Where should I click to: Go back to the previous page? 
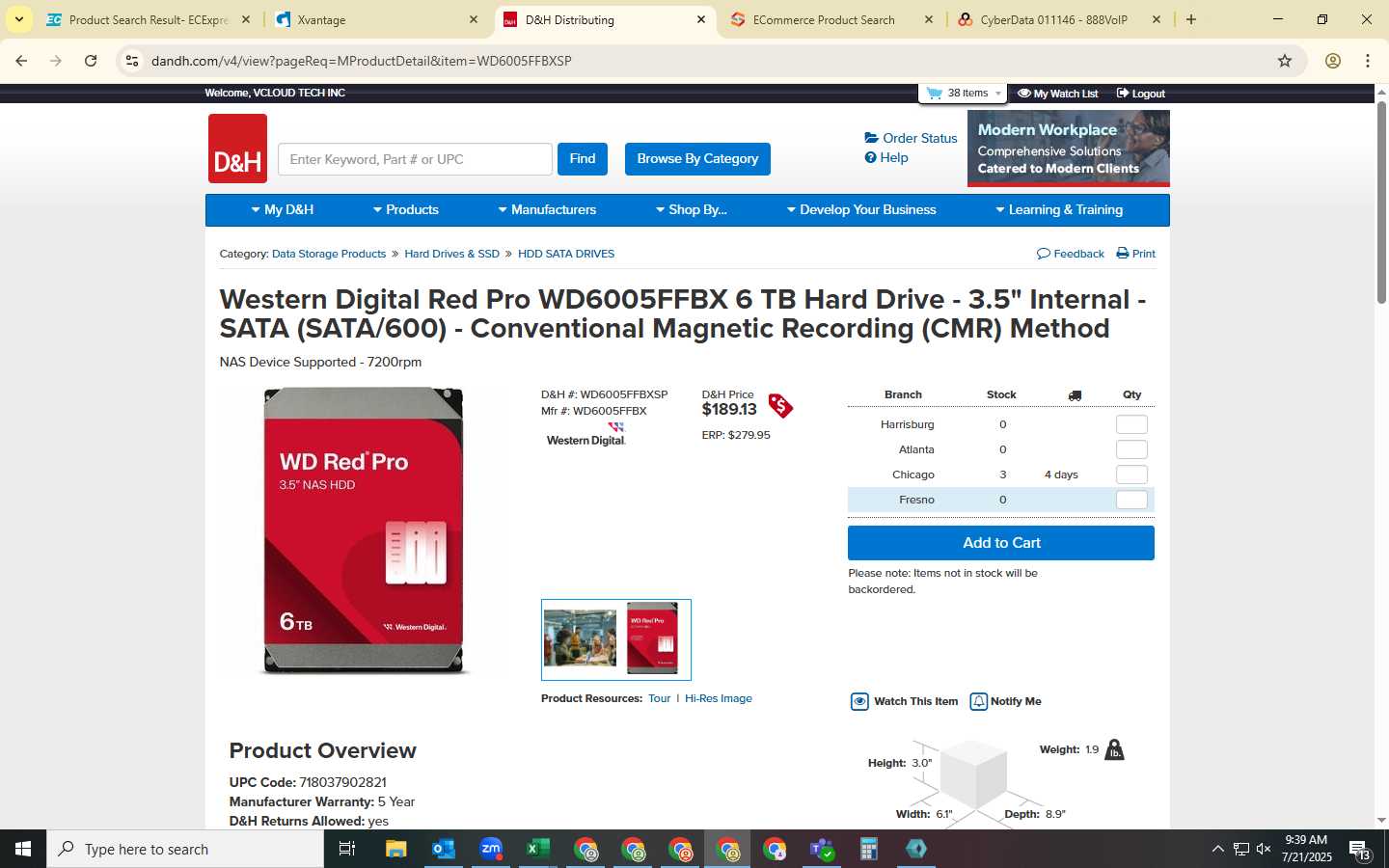(x=21, y=61)
